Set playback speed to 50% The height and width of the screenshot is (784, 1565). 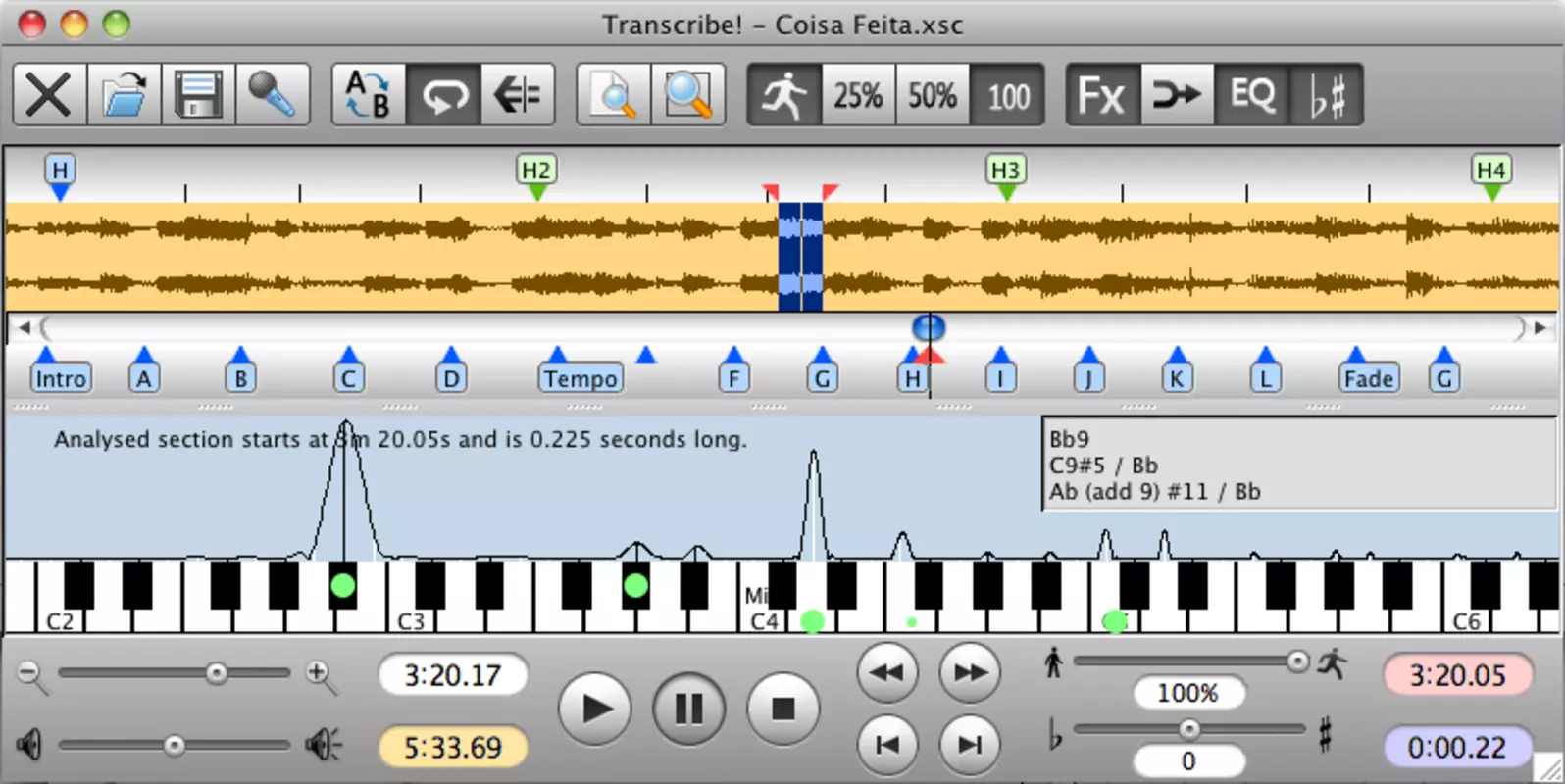pos(933,95)
